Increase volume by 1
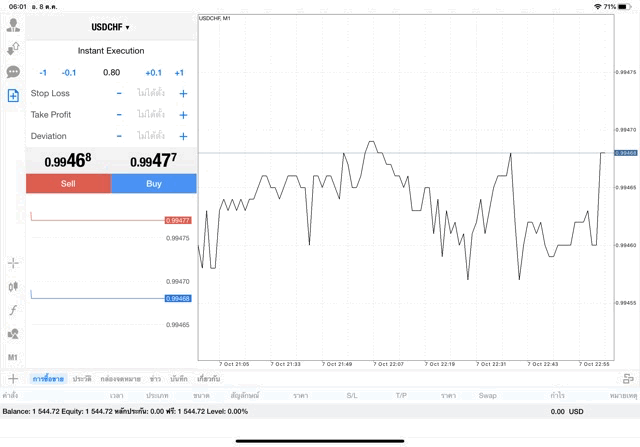The width and height of the screenshot is (640, 447). coord(179,72)
